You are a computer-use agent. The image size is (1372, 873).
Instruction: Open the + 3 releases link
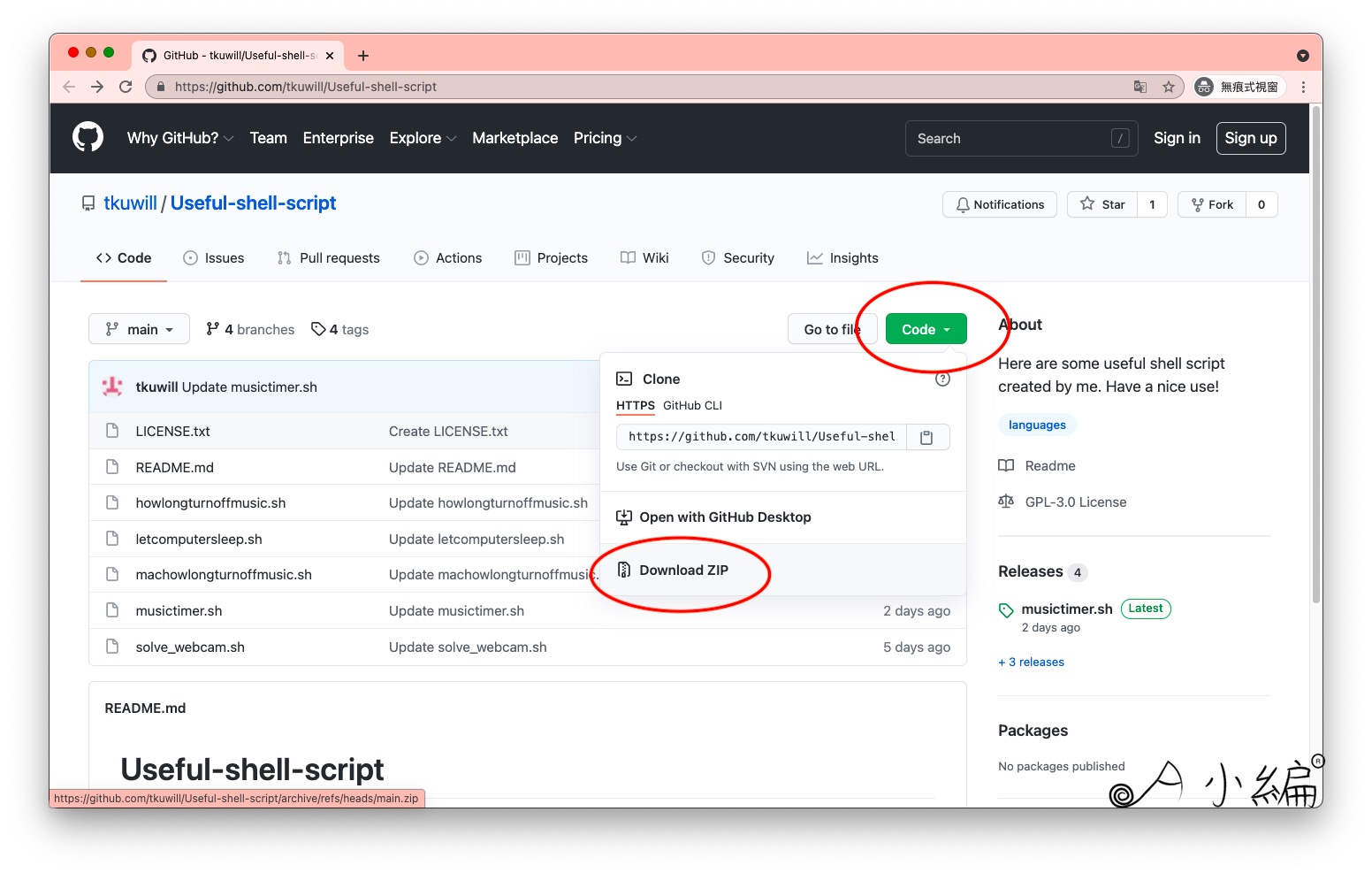point(1031,662)
